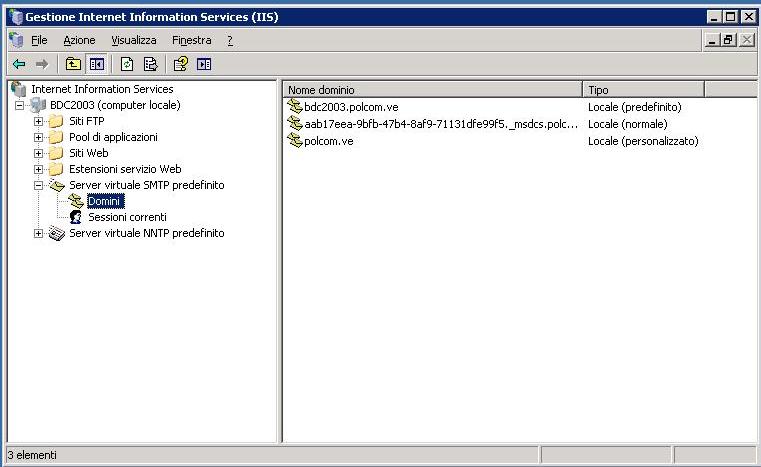Click the Show/Hide action pane icon
This screenshot has width=761, height=467.
(x=204, y=64)
